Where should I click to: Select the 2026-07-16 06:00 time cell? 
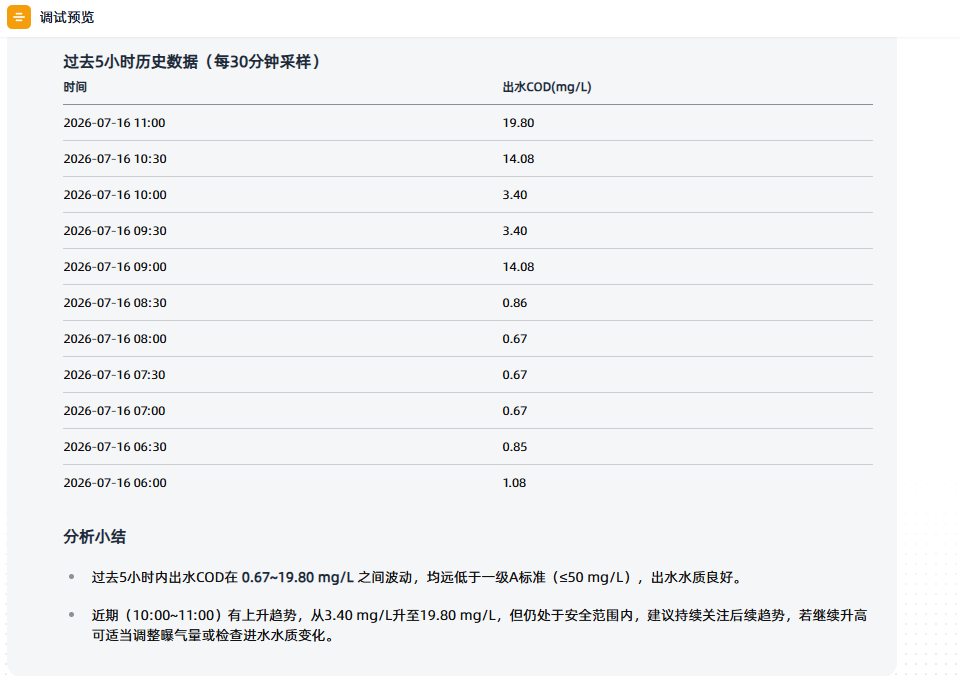(x=115, y=483)
